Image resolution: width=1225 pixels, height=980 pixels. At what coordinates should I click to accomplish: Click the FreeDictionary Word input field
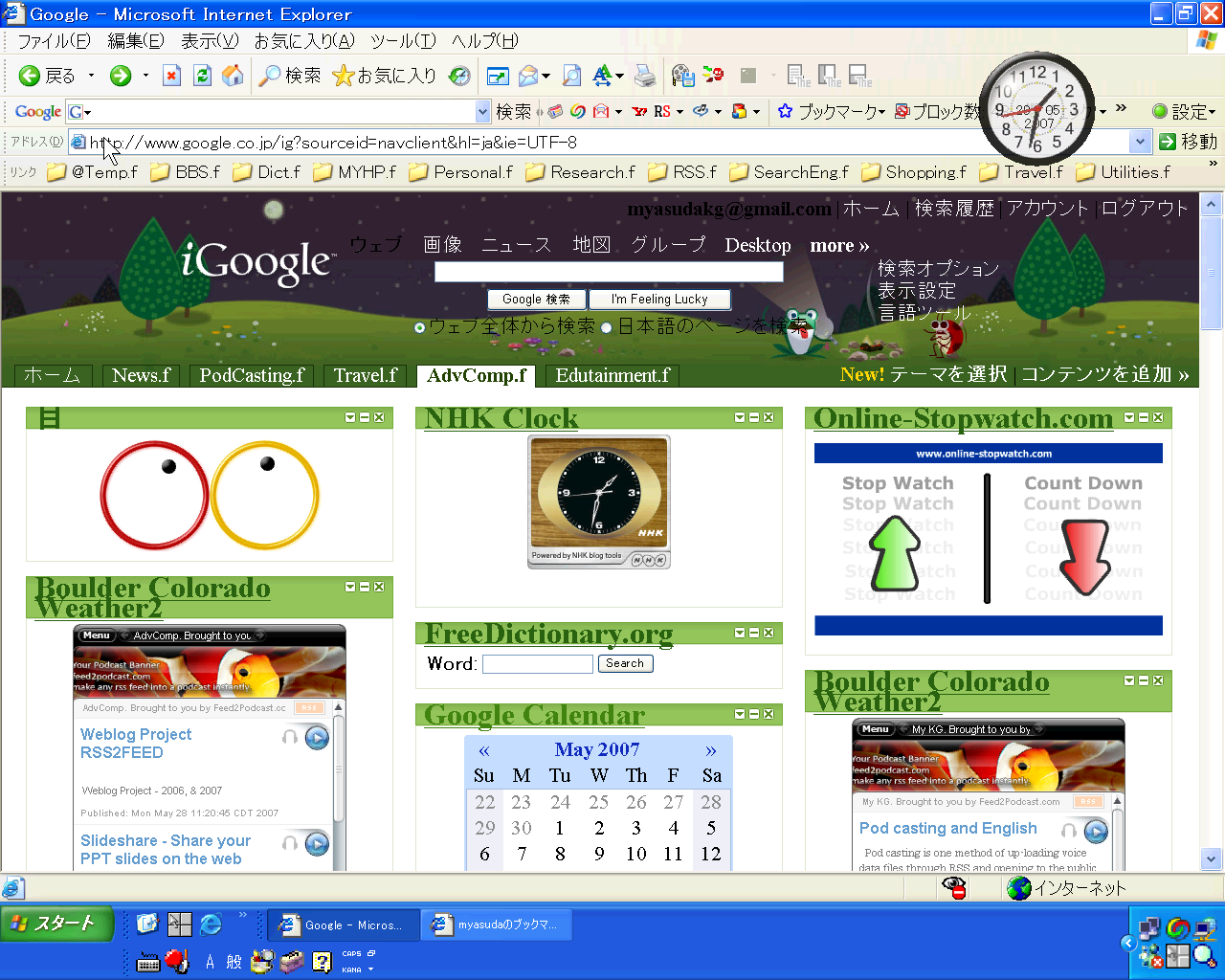(537, 664)
